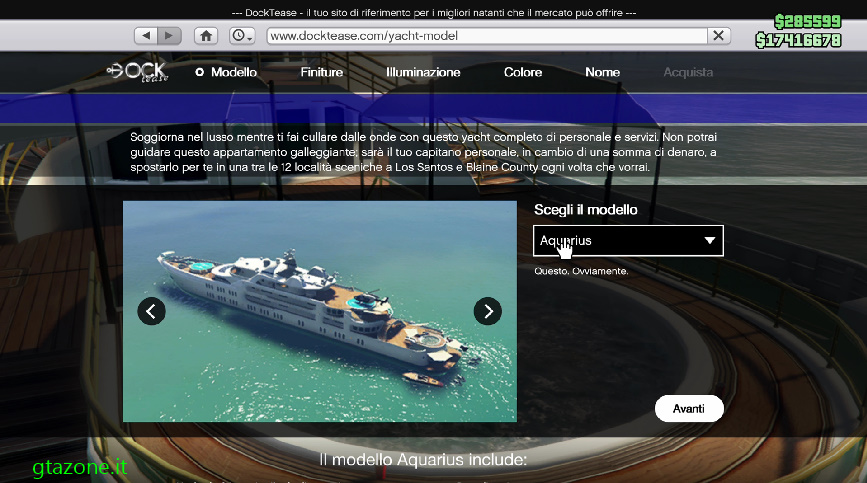867x483 pixels.
Task: Click the DockTease logo
Action: [x=137, y=72]
